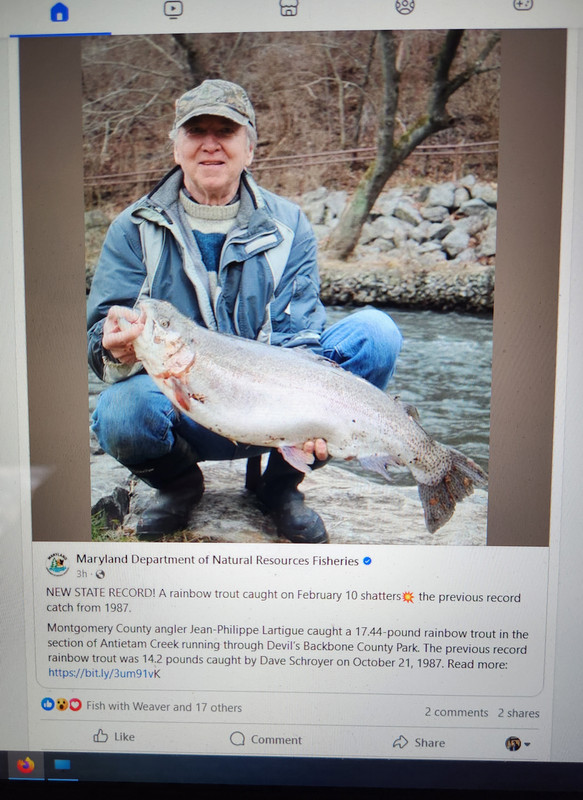The height and width of the screenshot is (800, 583).
Task: Show who reacted: Fish with Weaver and 17 others
Action: click(x=164, y=707)
